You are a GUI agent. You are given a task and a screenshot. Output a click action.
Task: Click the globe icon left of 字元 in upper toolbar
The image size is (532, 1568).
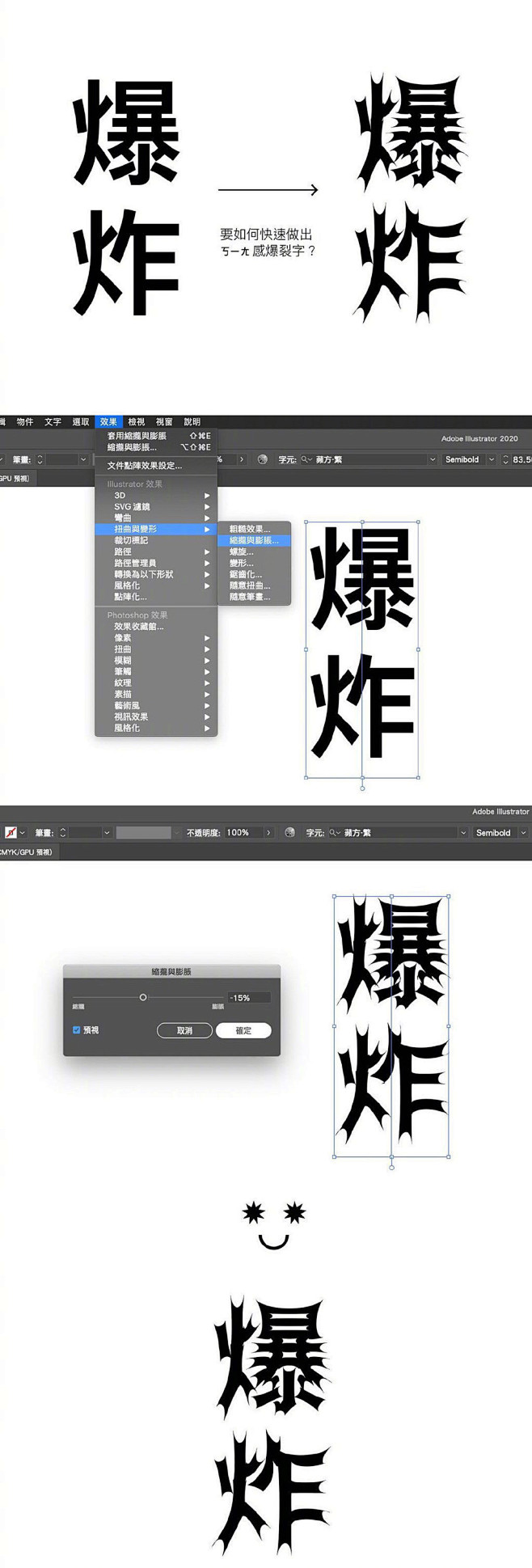tap(263, 459)
